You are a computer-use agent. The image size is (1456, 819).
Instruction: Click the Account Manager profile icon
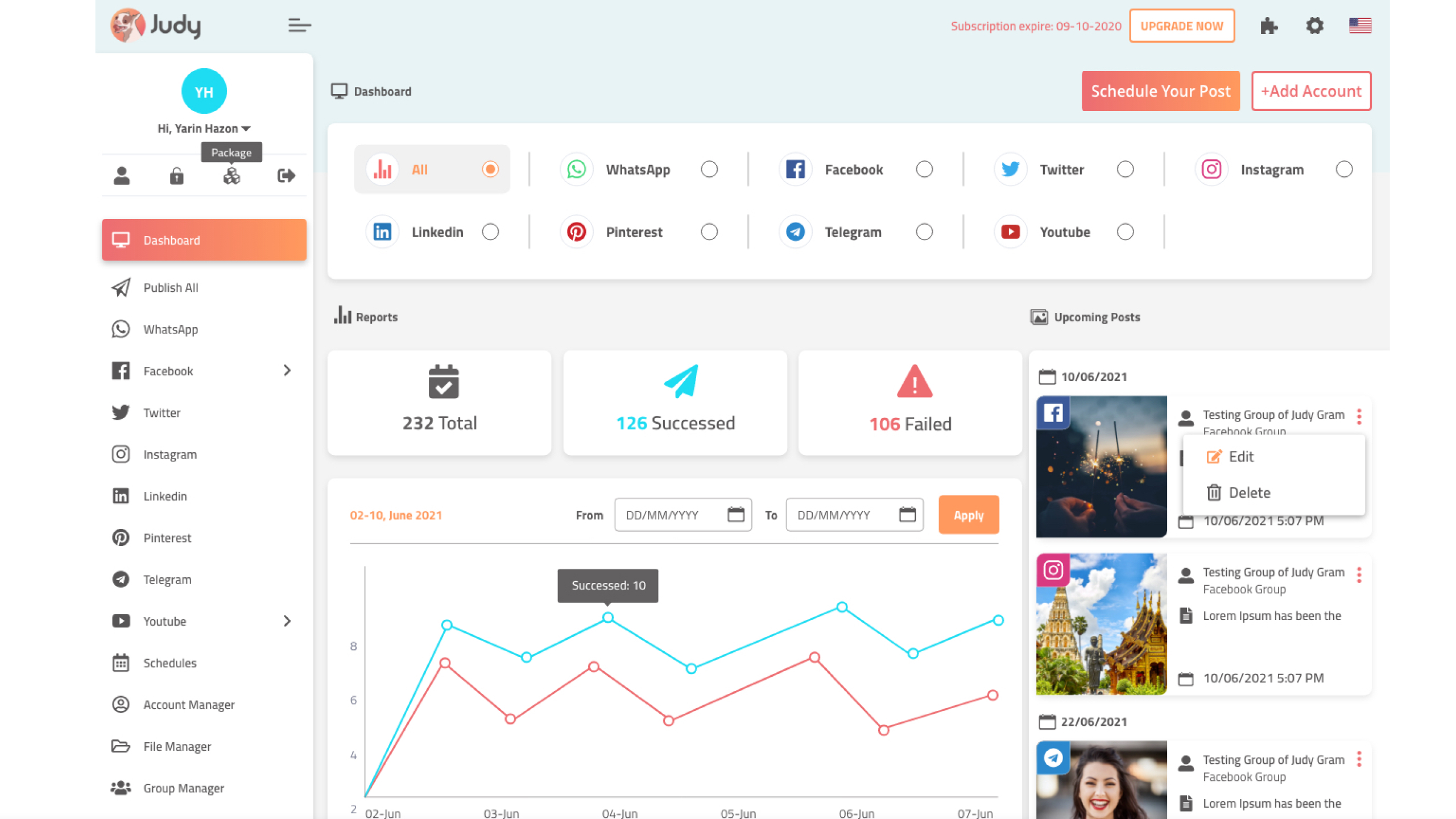pyautogui.click(x=121, y=704)
